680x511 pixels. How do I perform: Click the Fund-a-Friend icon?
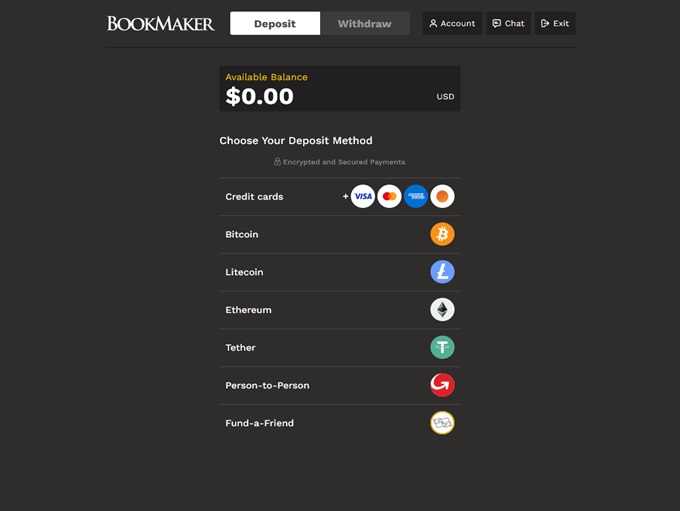pos(442,423)
